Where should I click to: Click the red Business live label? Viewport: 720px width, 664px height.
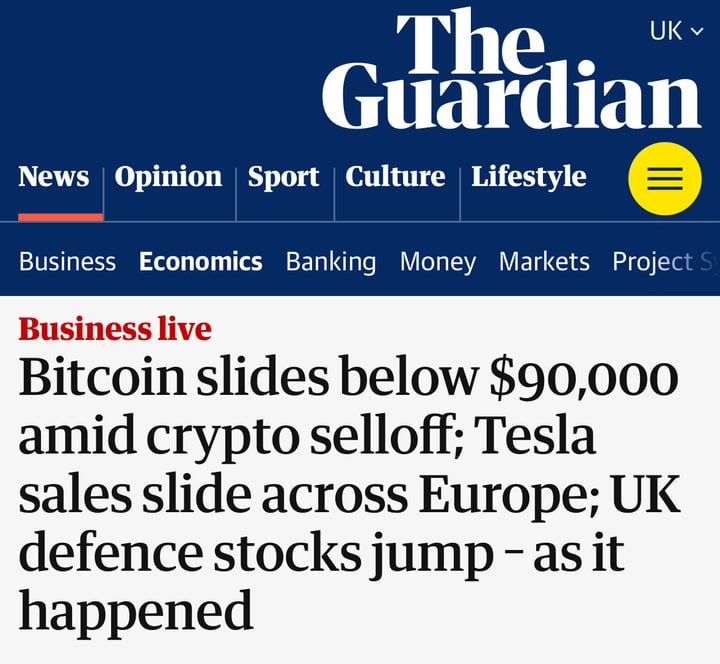[115, 329]
